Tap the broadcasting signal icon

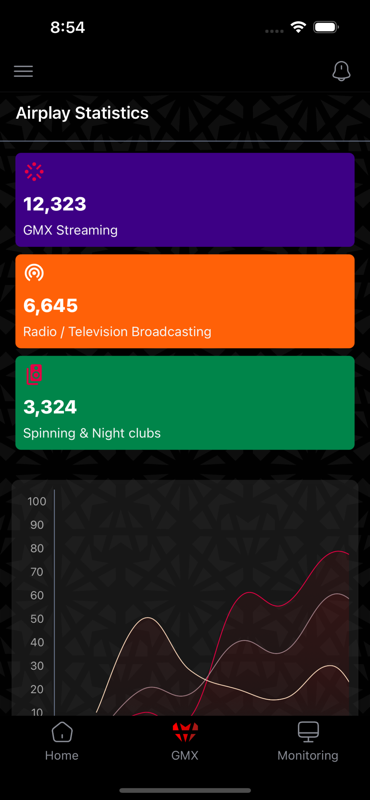tap(34, 273)
